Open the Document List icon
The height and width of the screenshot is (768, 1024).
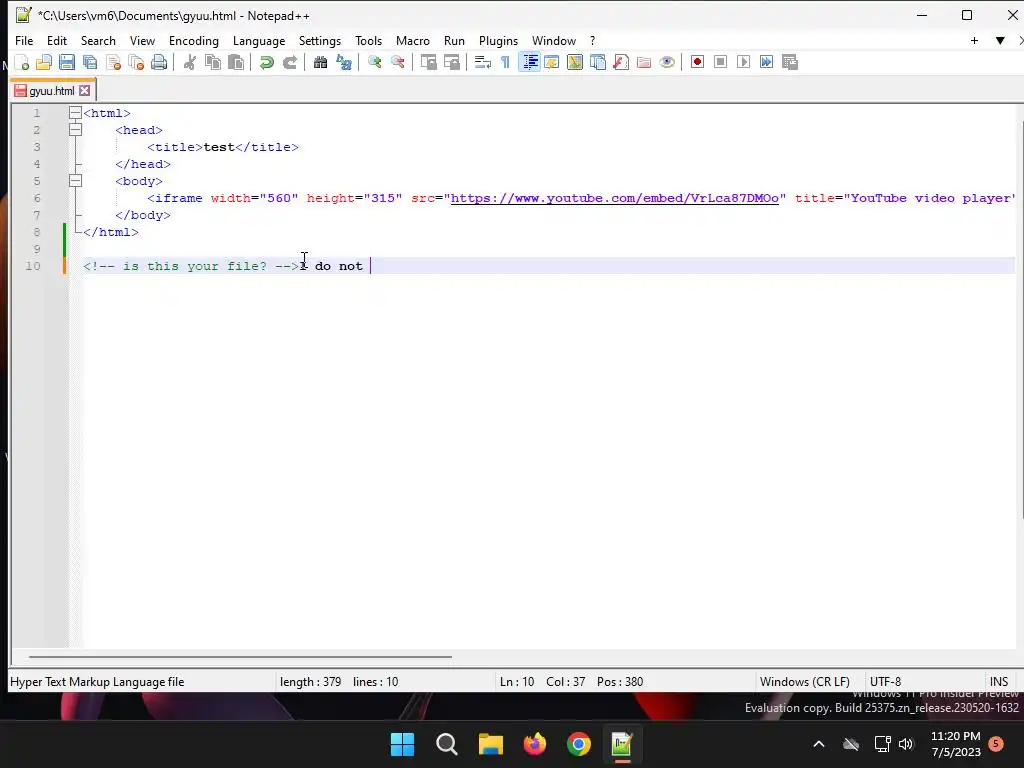(598, 62)
